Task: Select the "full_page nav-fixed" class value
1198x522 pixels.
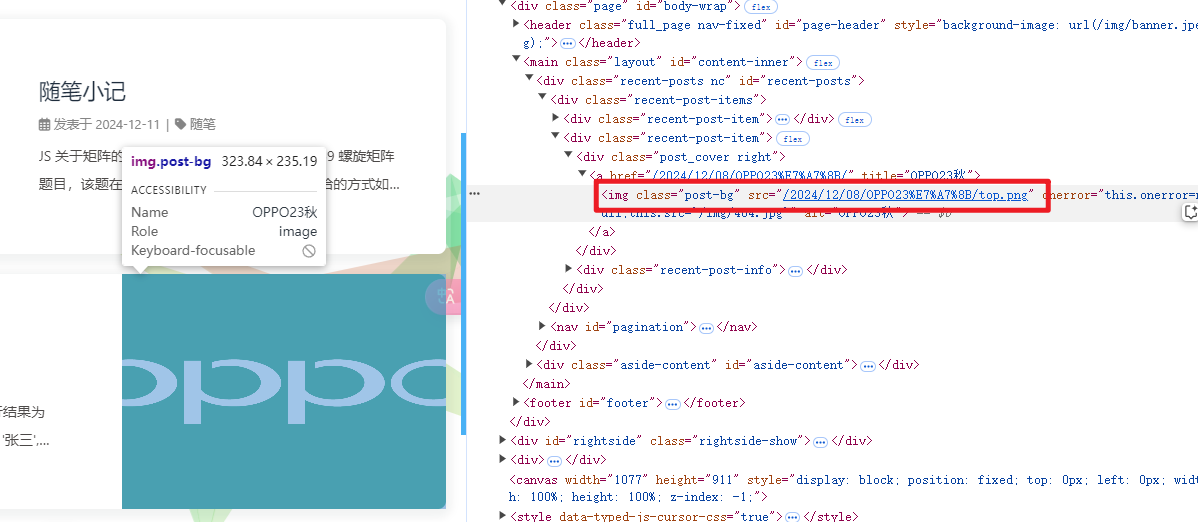Action: pos(694,25)
